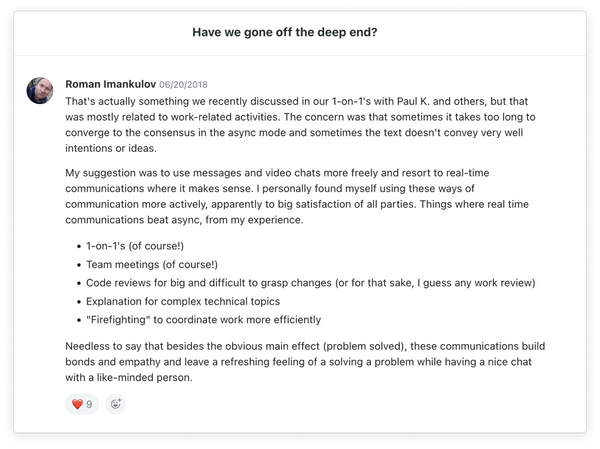Click Roman Imankulov's profile avatar
600x449 pixels.
coord(41,92)
